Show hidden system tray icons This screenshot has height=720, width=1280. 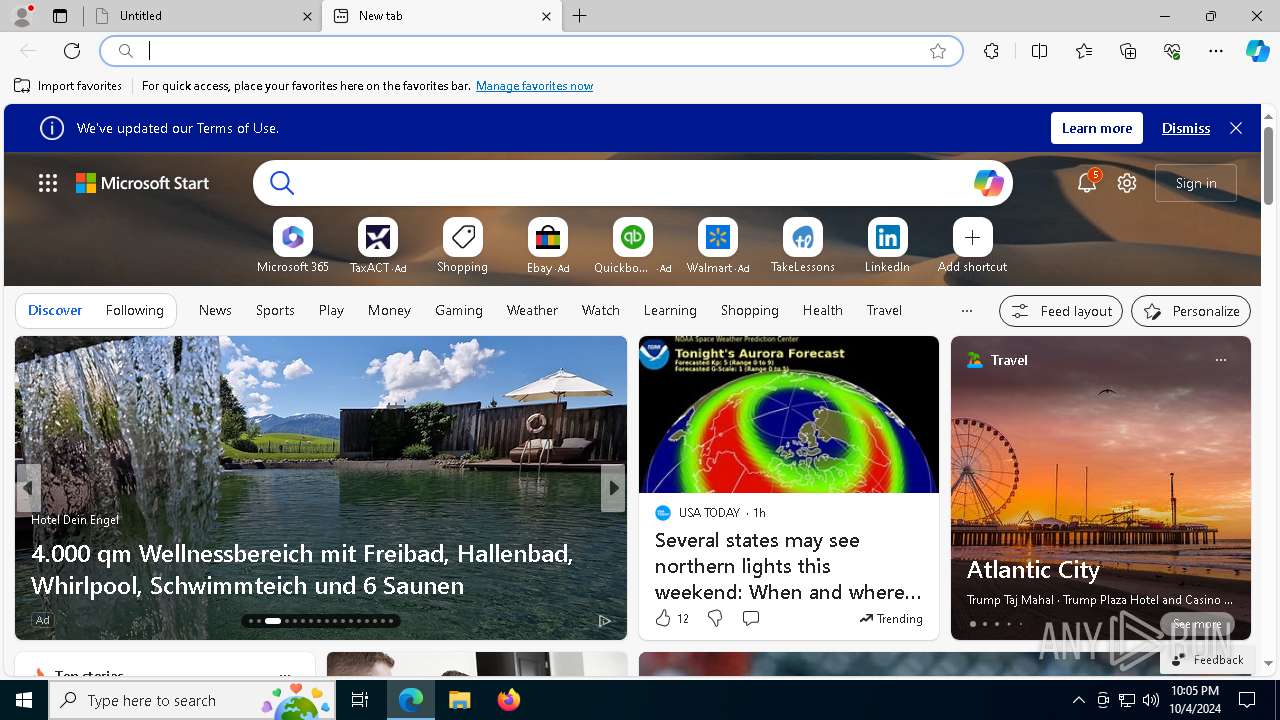tap(1078, 700)
